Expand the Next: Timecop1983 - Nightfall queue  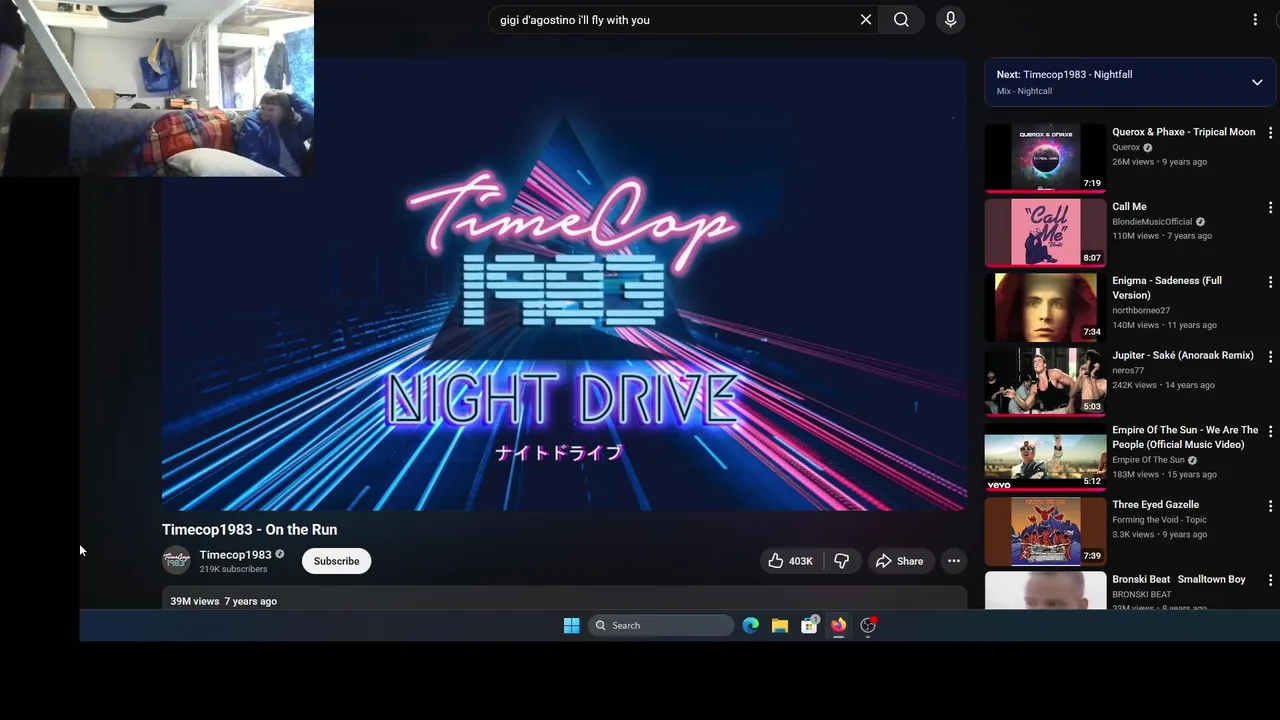point(1257,82)
